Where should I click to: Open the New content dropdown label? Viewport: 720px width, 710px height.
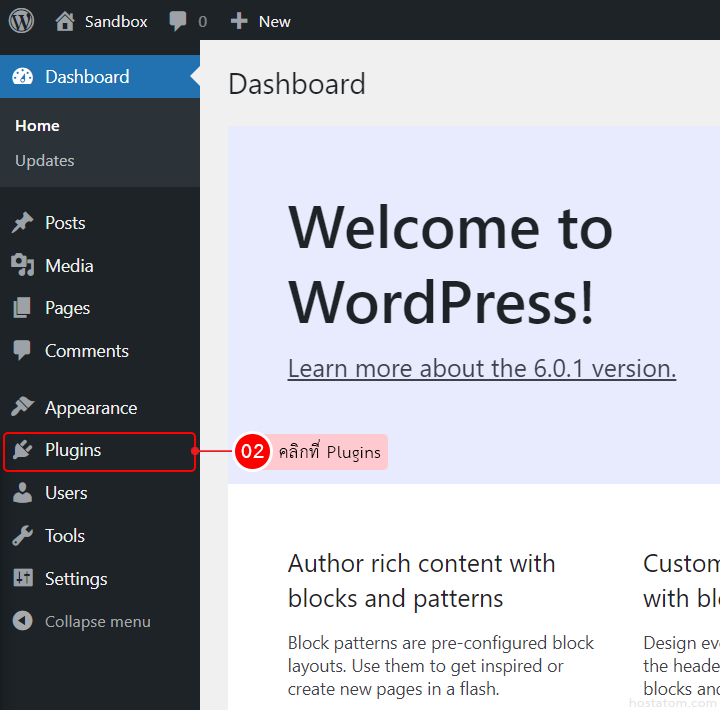click(x=275, y=21)
